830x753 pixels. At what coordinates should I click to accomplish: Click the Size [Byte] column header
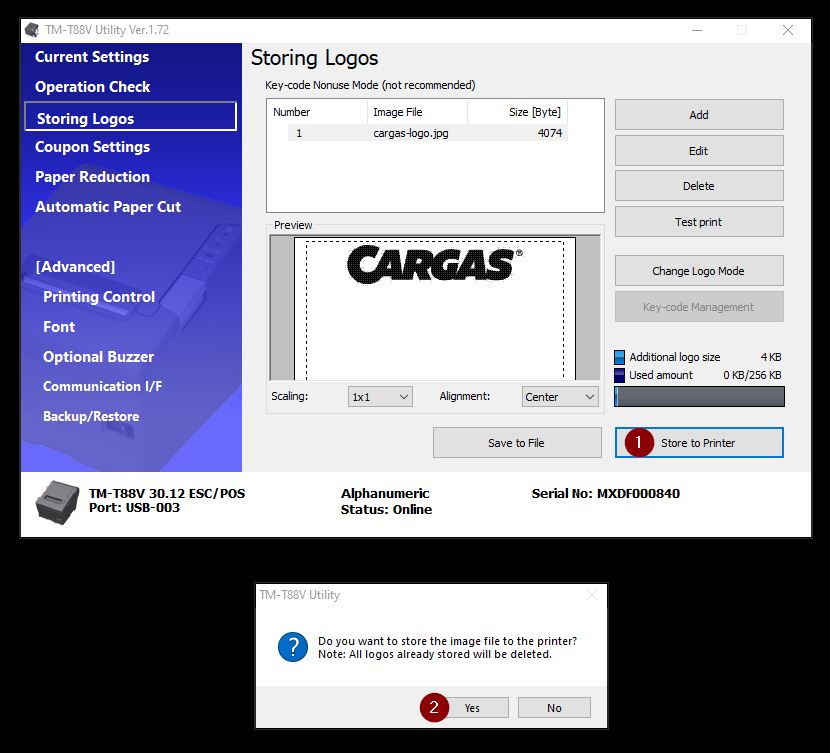(x=517, y=112)
